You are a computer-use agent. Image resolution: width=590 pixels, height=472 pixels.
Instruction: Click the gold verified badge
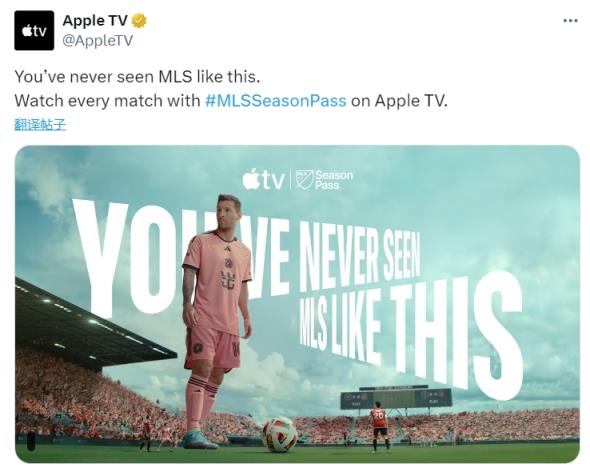coord(139,21)
